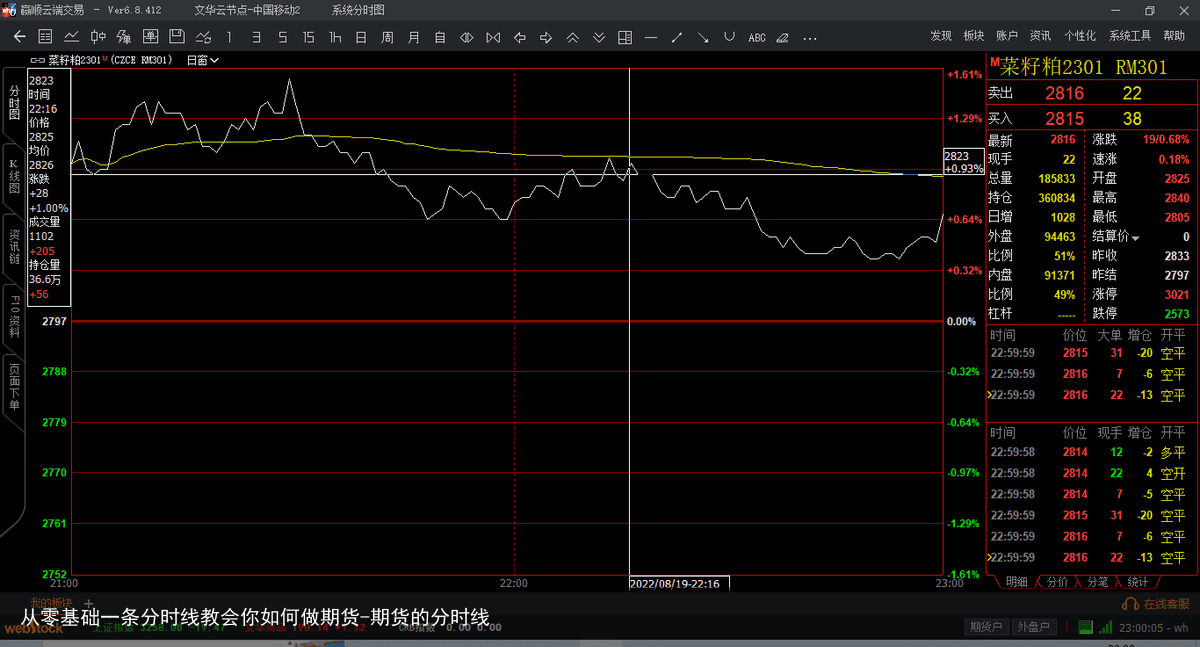
Task: Open the 账户 menu
Action: (1007, 36)
